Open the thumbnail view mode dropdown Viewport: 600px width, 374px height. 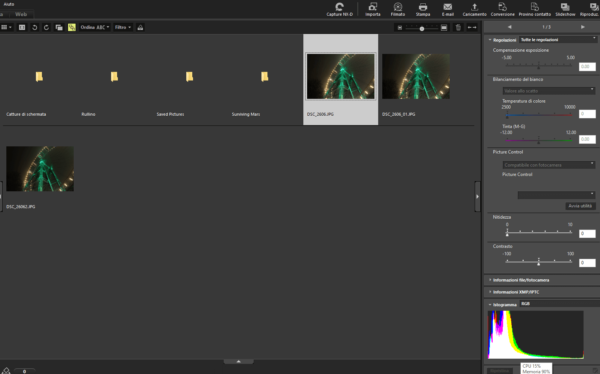tap(7, 27)
